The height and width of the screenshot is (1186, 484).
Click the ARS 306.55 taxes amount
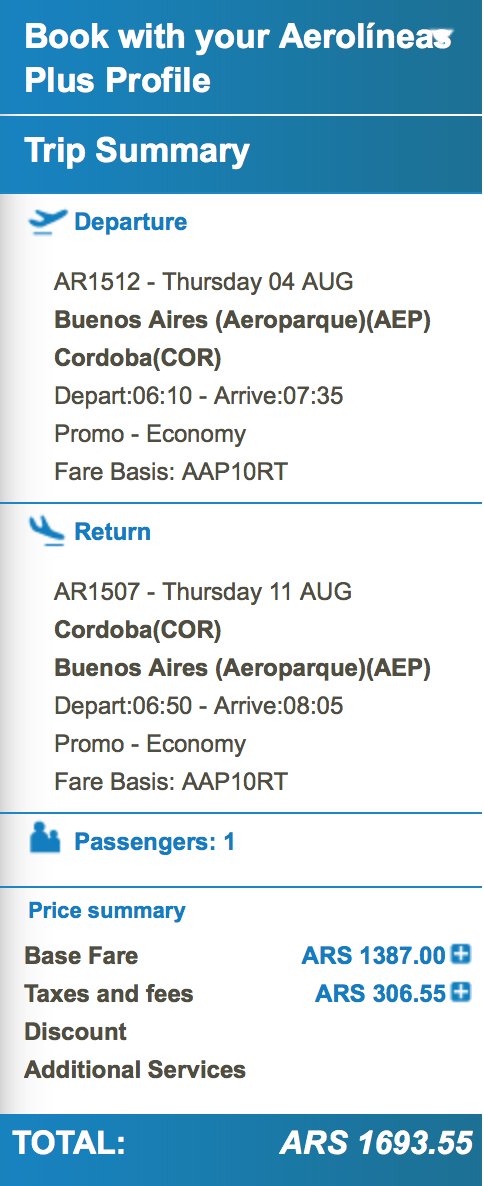pos(380,993)
